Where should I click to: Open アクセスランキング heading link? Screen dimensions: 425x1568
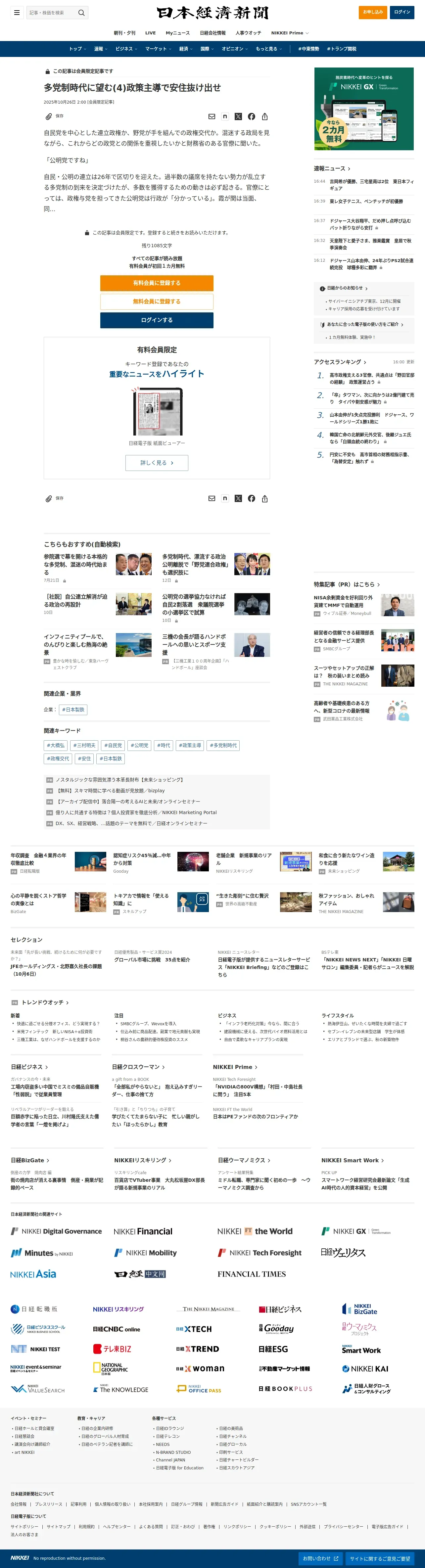click(x=340, y=362)
